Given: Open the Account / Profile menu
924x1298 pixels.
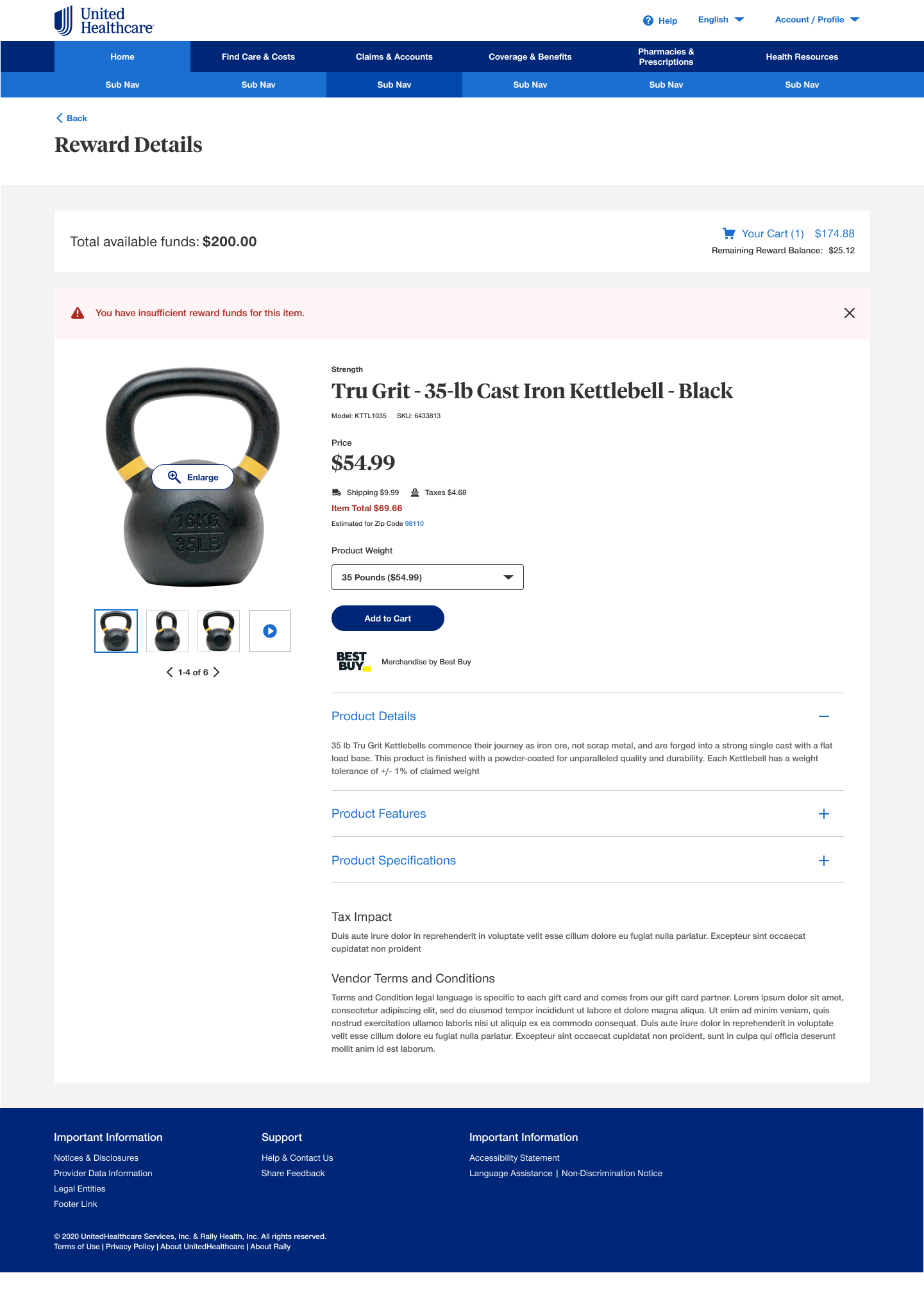Looking at the screenshot, I should tap(817, 20).
